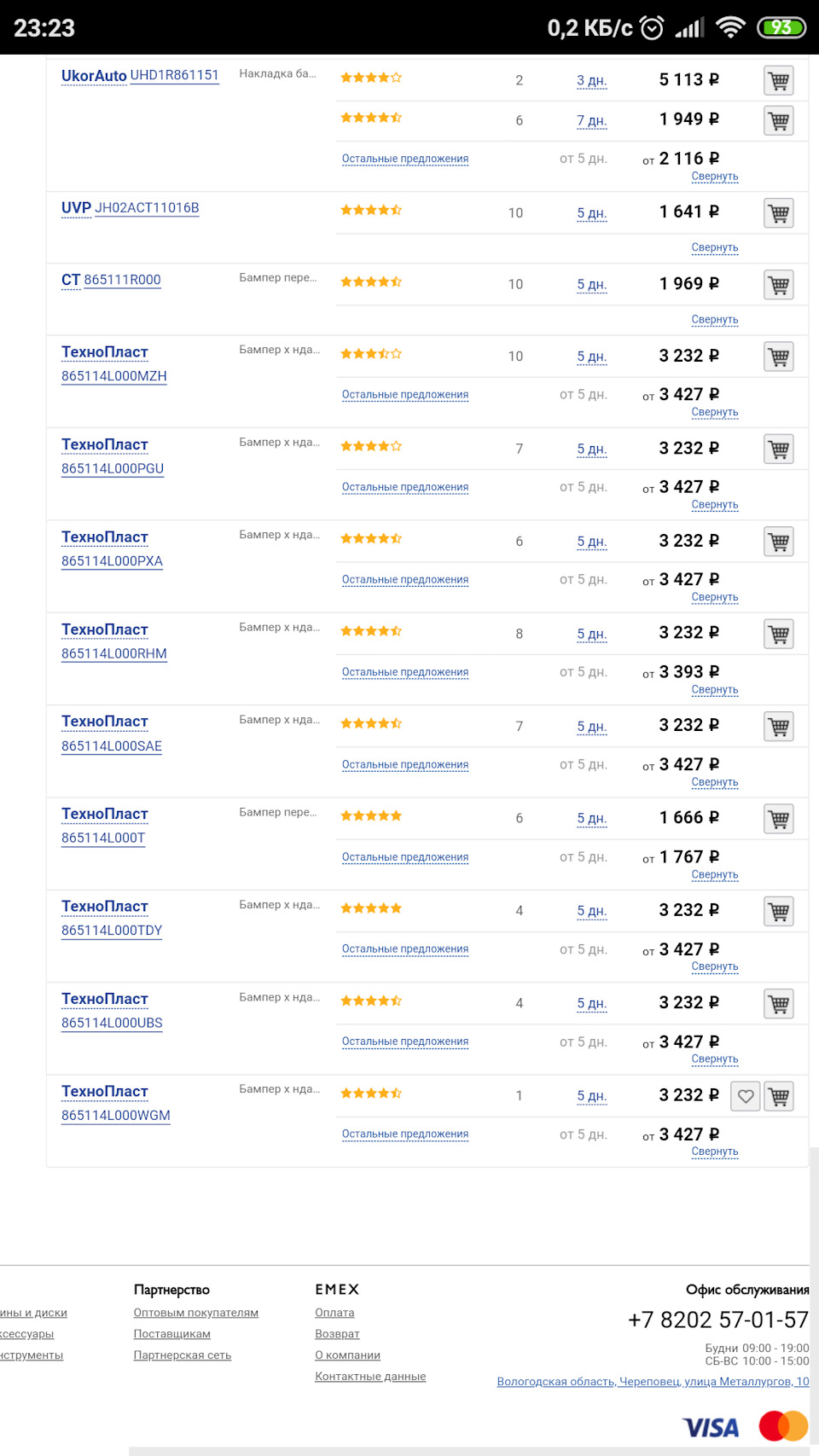Add UVP JH02ACT11016B to cart

[778, 213]
